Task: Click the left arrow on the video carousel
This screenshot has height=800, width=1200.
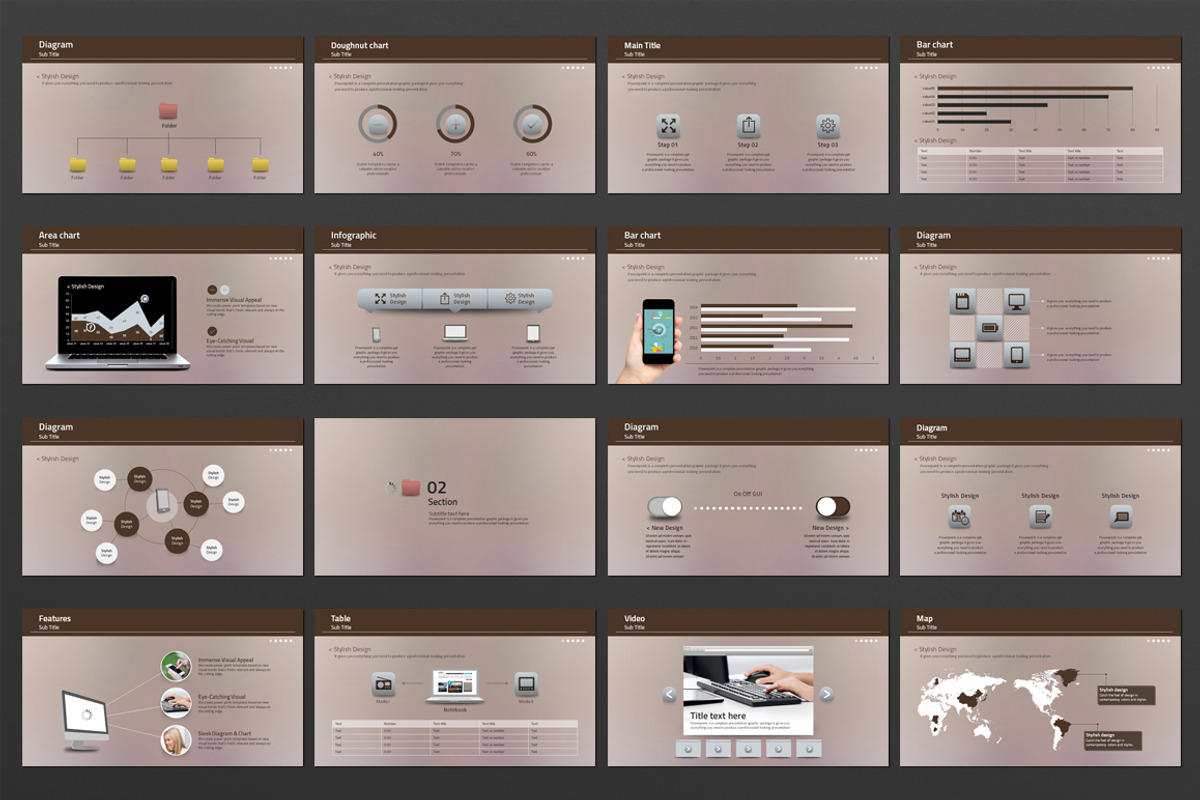Action: (x=670, y=694)
